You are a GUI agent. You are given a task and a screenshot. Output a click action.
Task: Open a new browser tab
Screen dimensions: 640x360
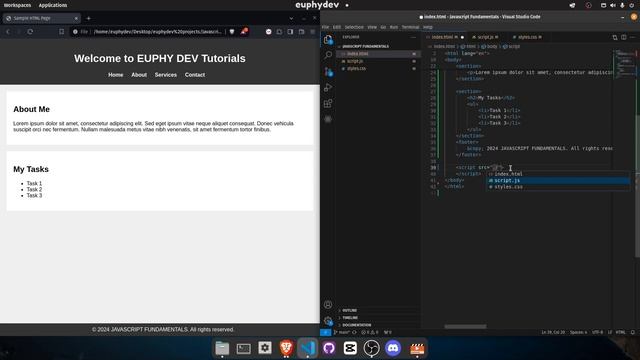point(88,18)
